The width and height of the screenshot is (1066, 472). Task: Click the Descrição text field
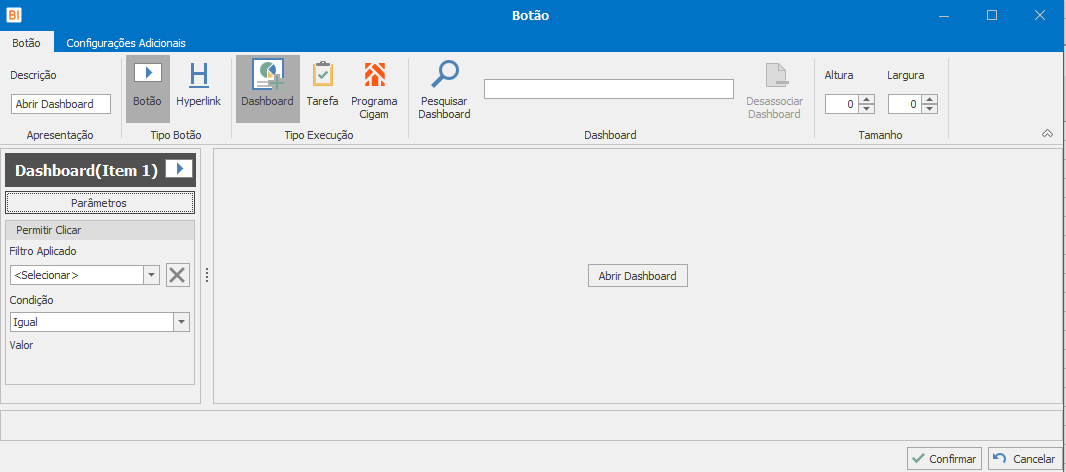61,104
